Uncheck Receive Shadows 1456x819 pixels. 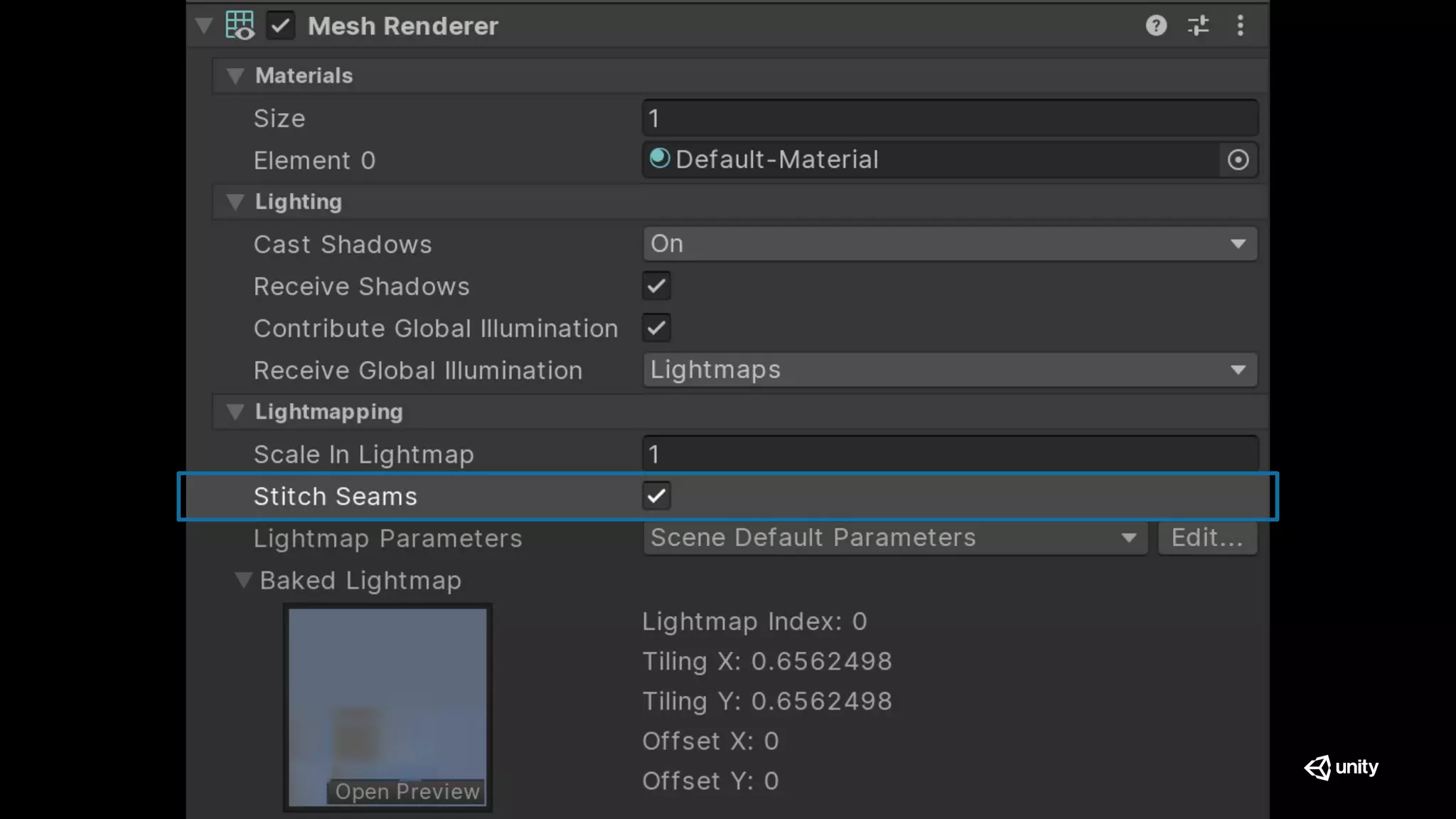coord(656,287)
